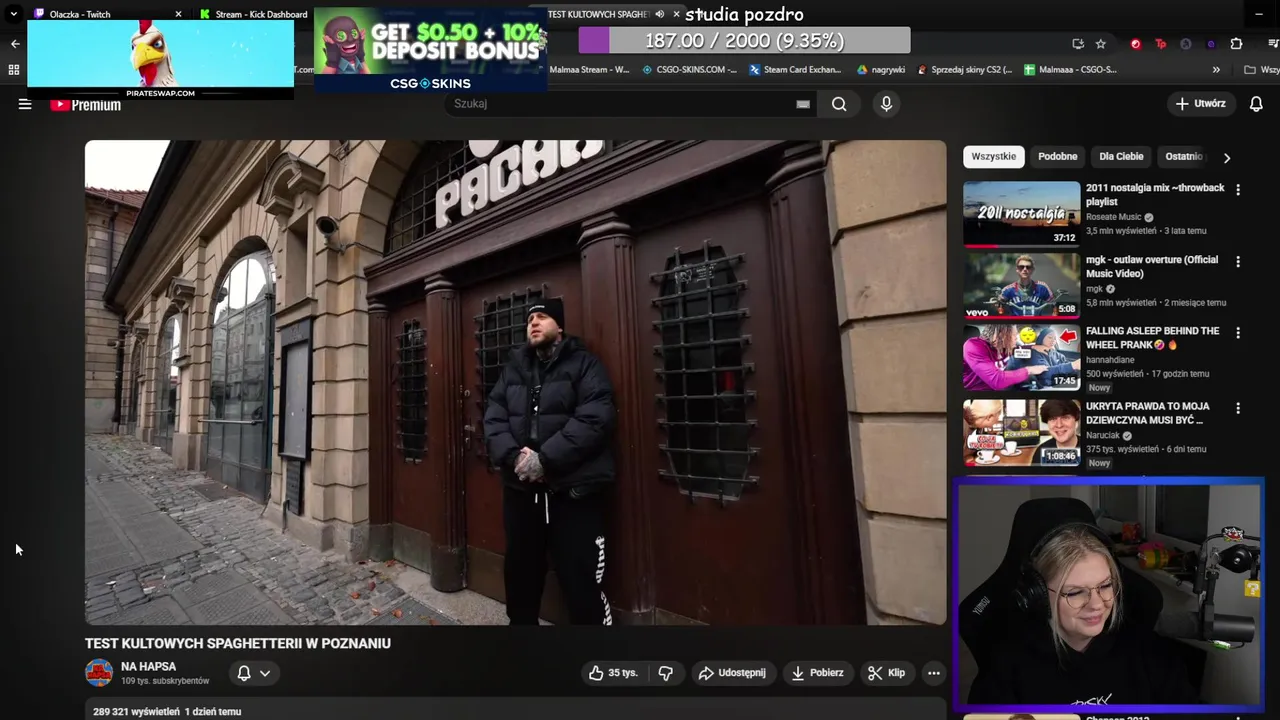Mute tab via speaker icon on YouTube tab
Viewport: 1280px width, 720px height.
tap(659, 14)
